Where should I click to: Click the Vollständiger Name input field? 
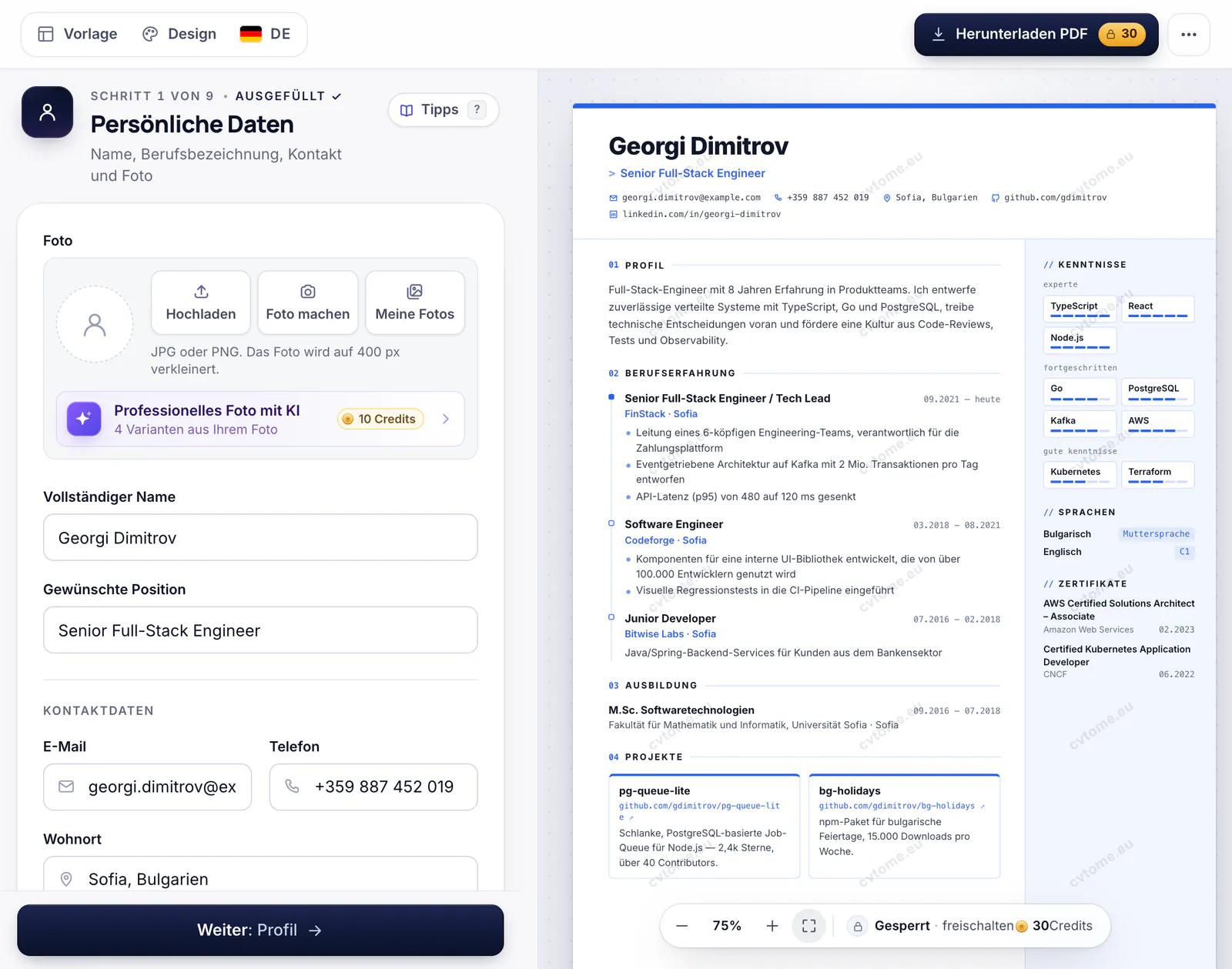260,537
